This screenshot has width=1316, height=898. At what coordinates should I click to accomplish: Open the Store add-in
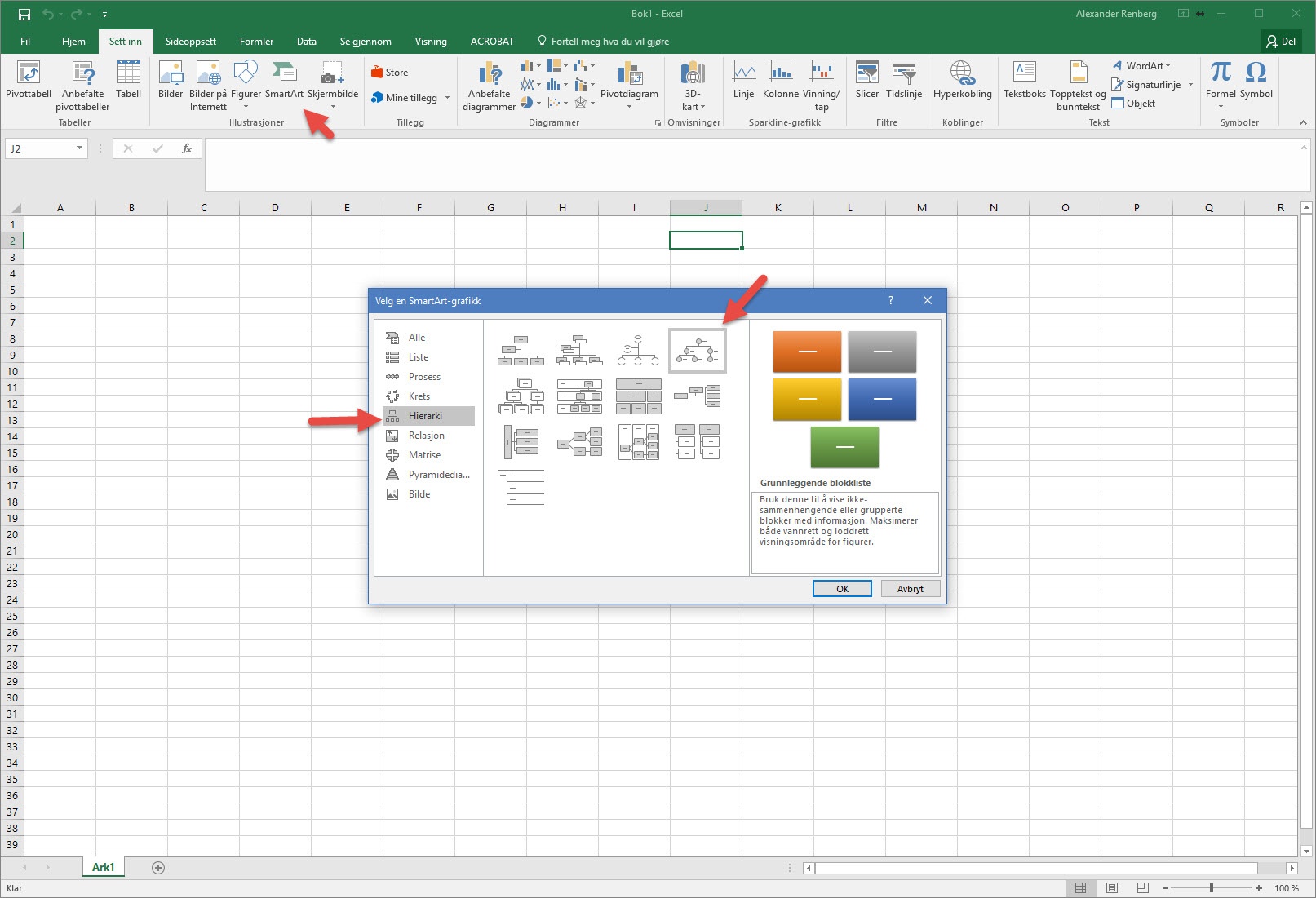point(389,73)
